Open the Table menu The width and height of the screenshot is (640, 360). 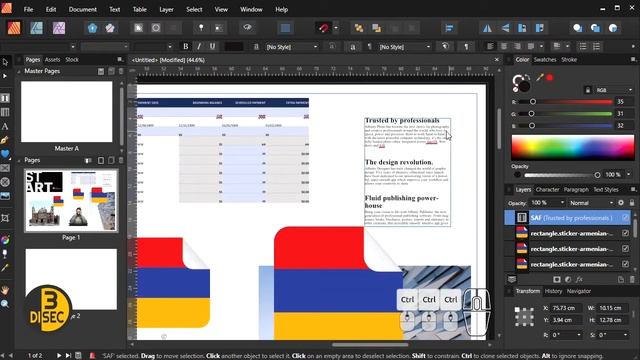[140, 9]
